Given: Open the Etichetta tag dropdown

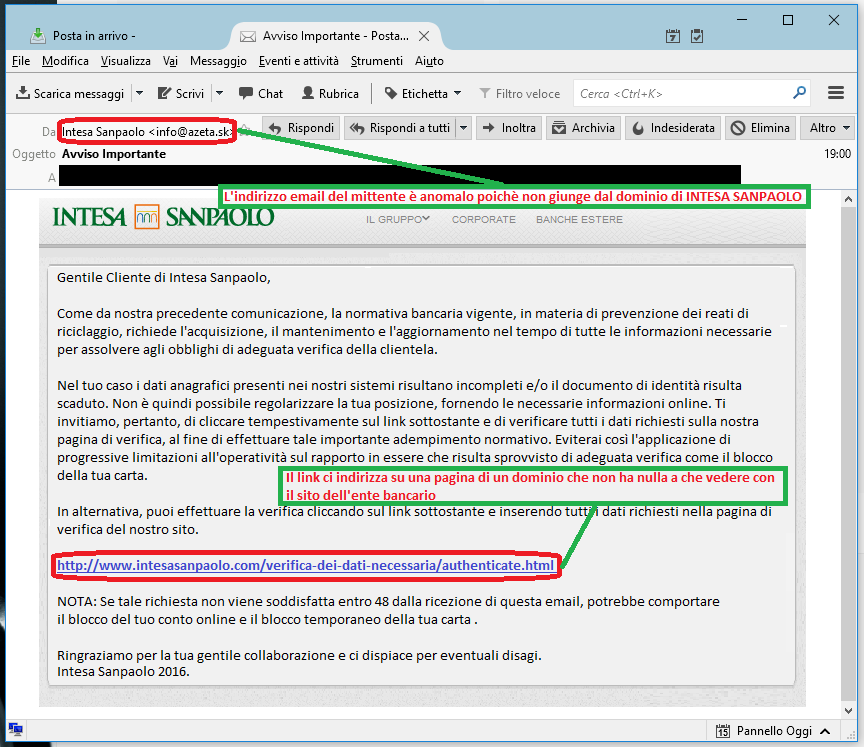Looking at the screenshot, I should click(x=423, y=94).
